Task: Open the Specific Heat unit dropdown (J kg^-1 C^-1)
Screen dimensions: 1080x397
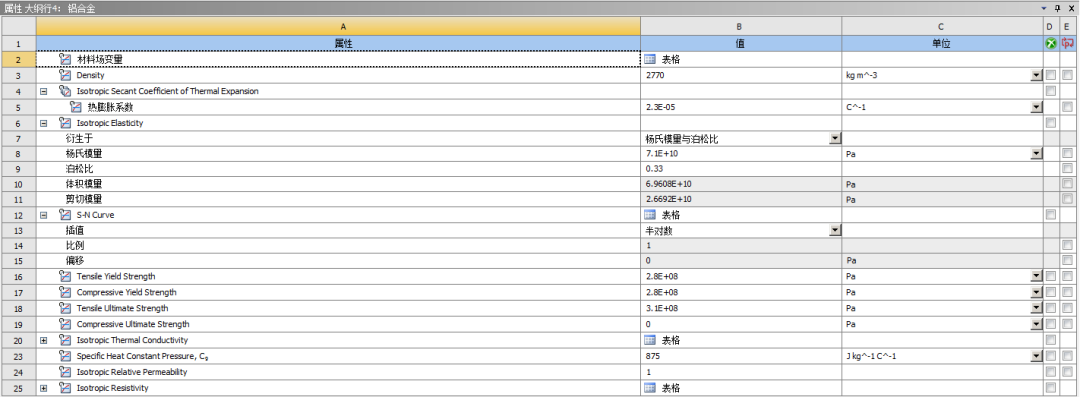Action: 1036,356
